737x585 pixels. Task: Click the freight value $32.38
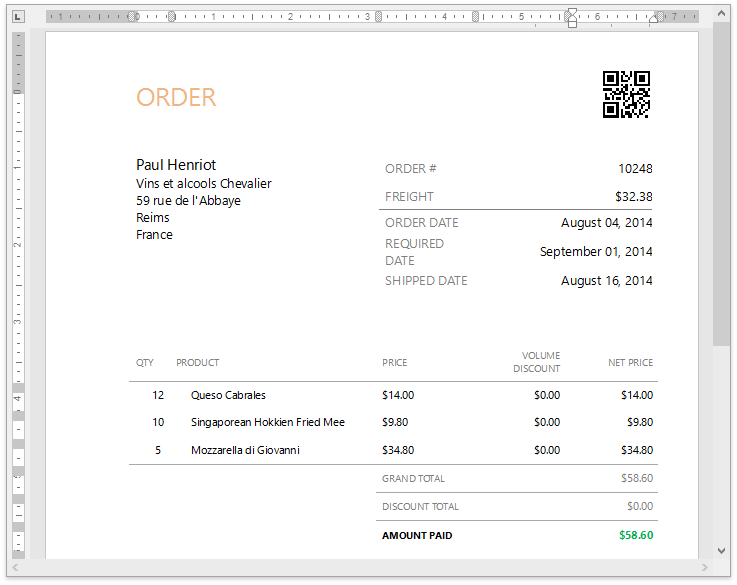coord(633,197)
